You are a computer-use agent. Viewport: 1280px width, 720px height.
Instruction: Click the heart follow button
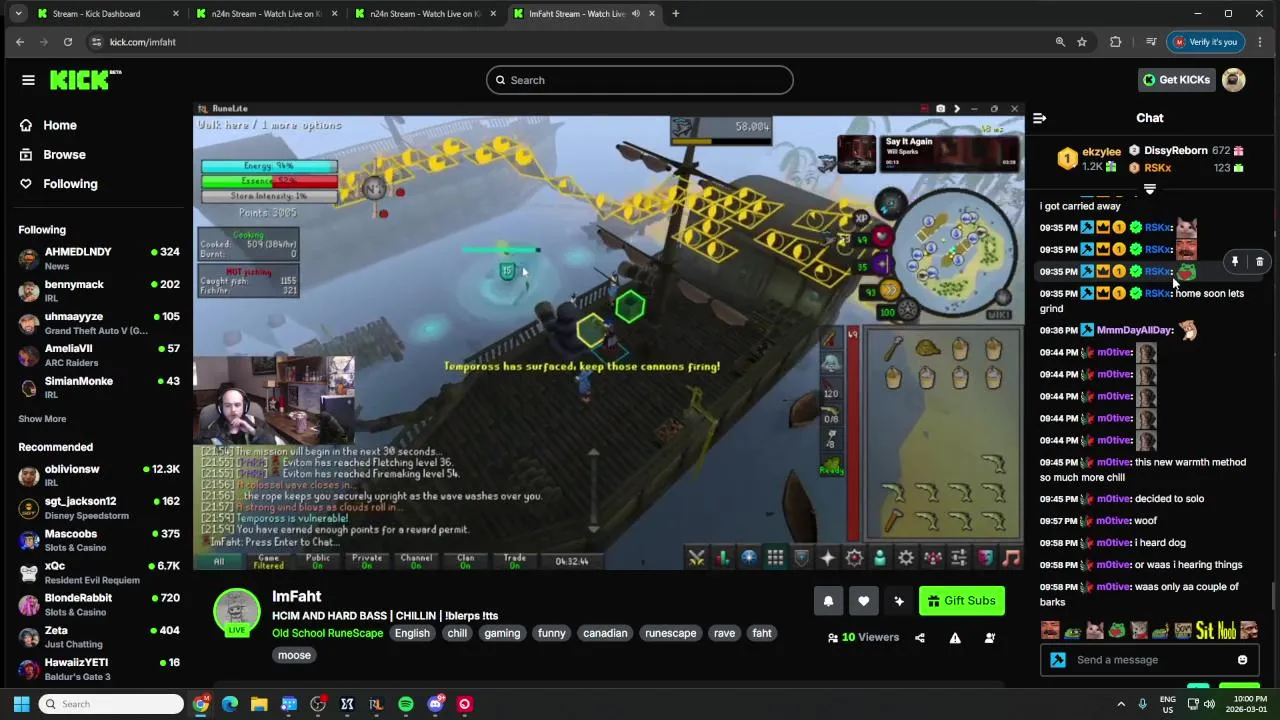coord(863,601)
